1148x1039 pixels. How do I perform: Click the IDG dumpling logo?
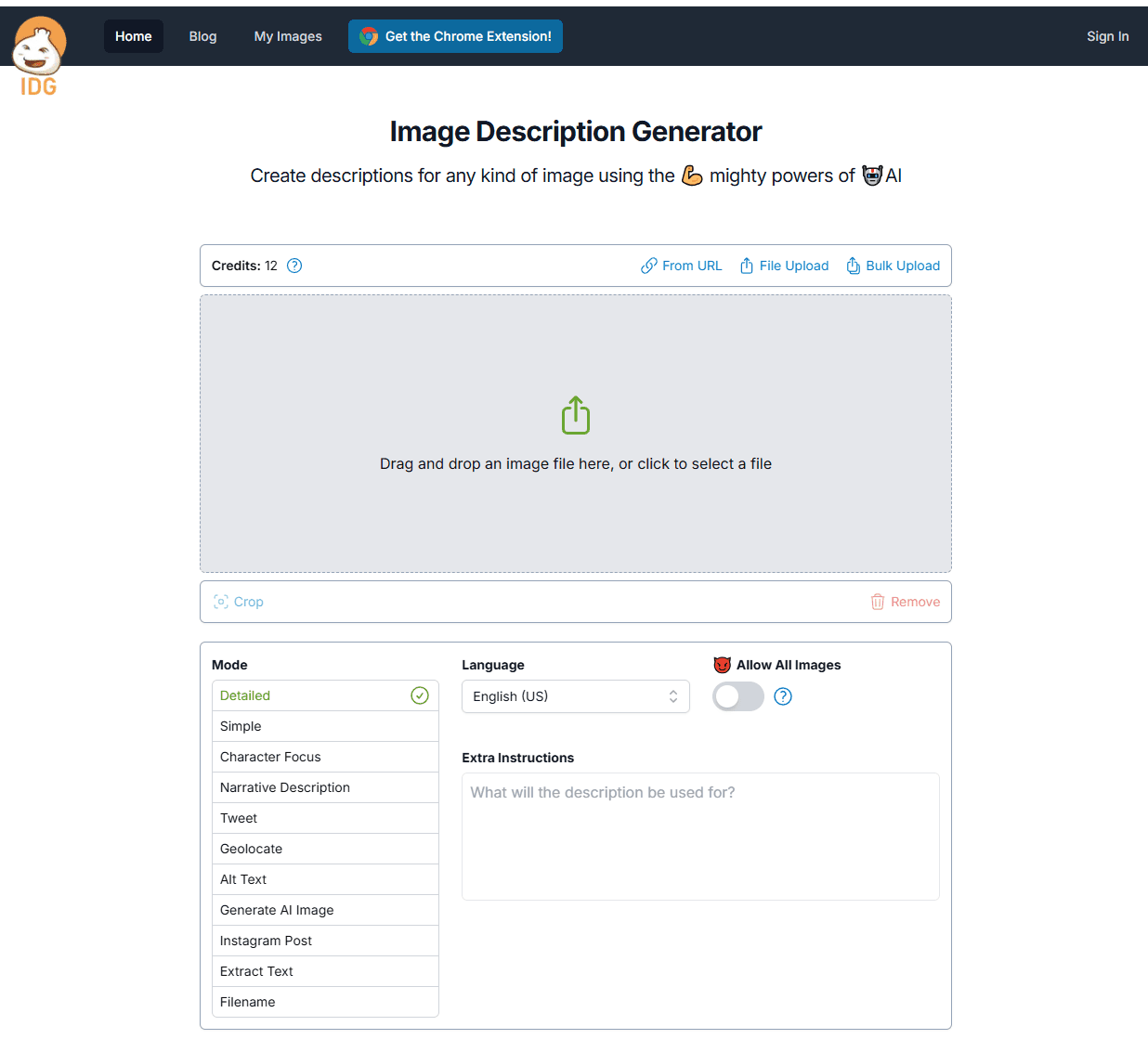point(38,56)
